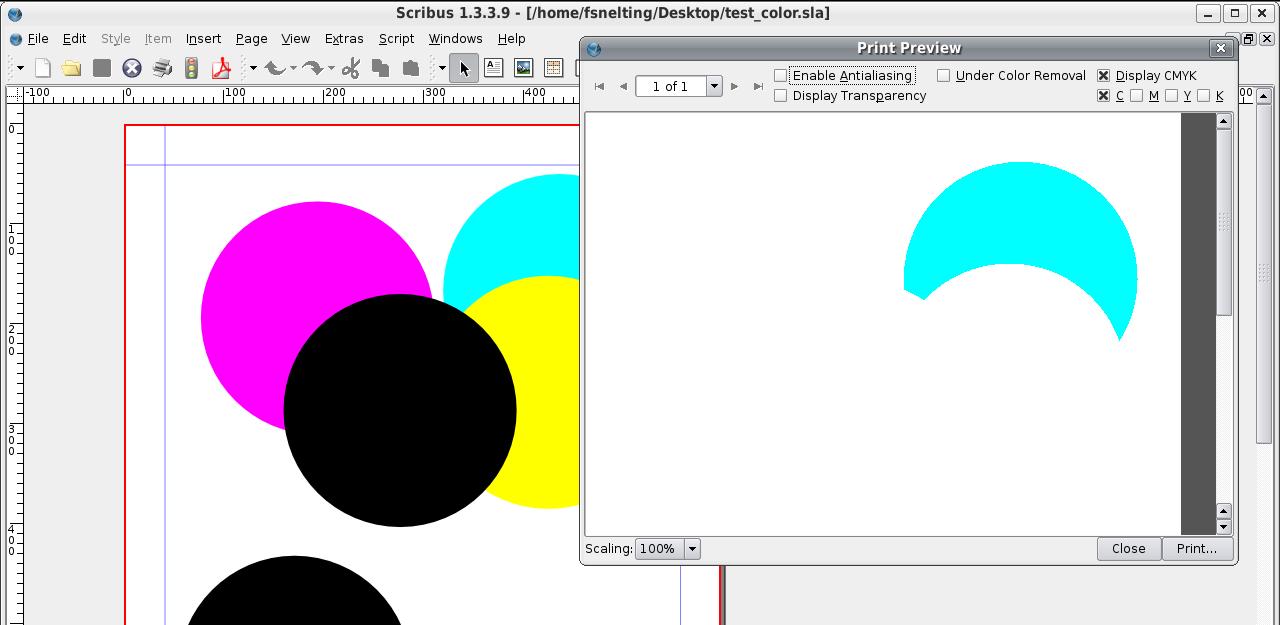
Task: Click the Print icon in the main toolbar
Action: coord(161,68)
